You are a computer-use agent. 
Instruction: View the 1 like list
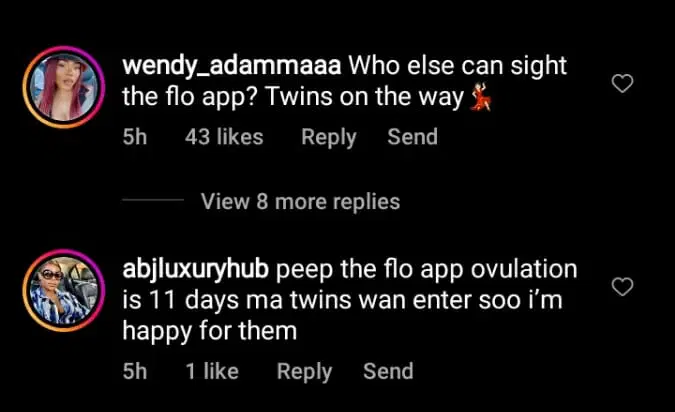[x=212, y=371]
